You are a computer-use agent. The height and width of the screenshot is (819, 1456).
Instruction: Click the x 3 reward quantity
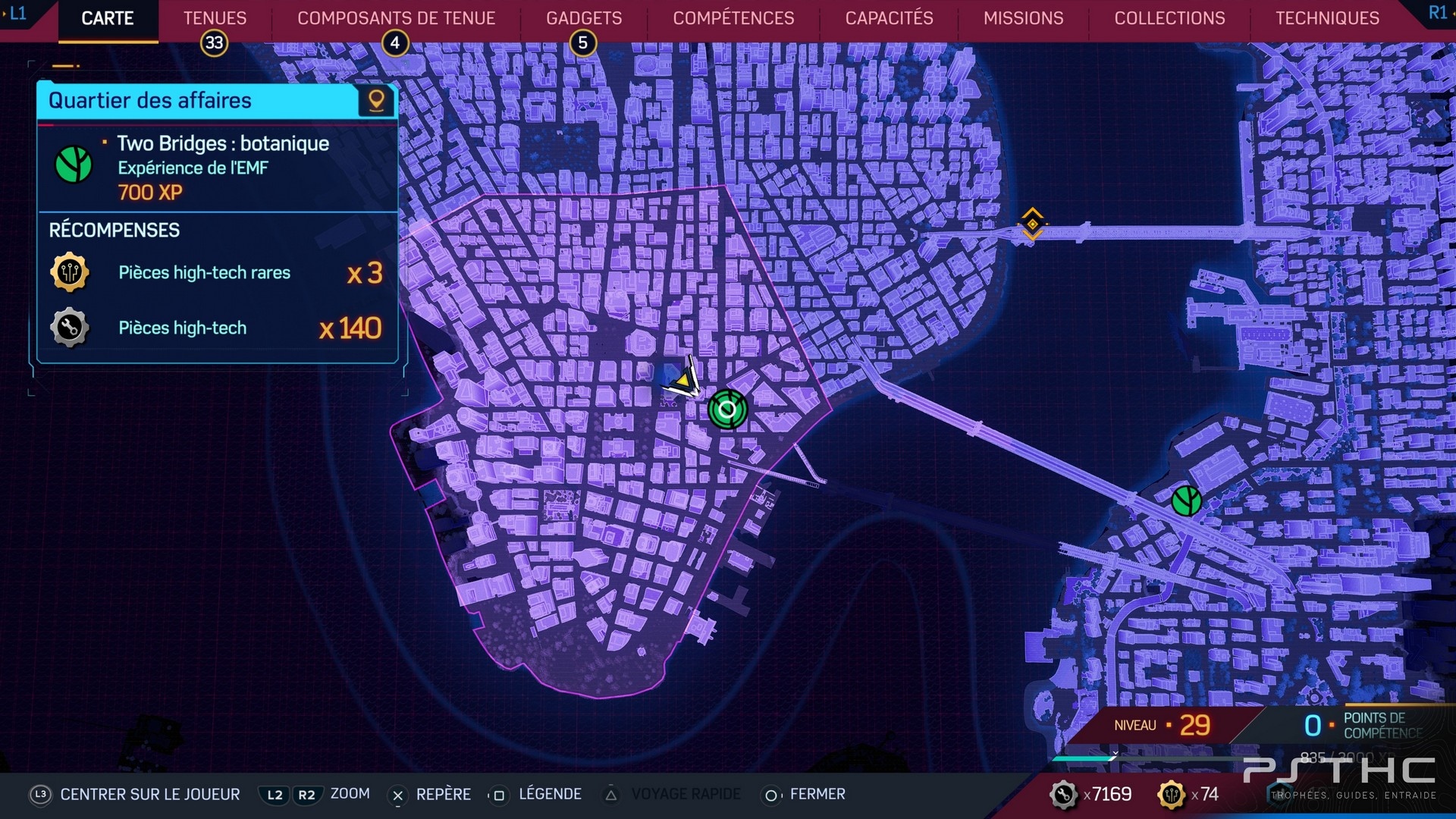[x=365, y=273]
